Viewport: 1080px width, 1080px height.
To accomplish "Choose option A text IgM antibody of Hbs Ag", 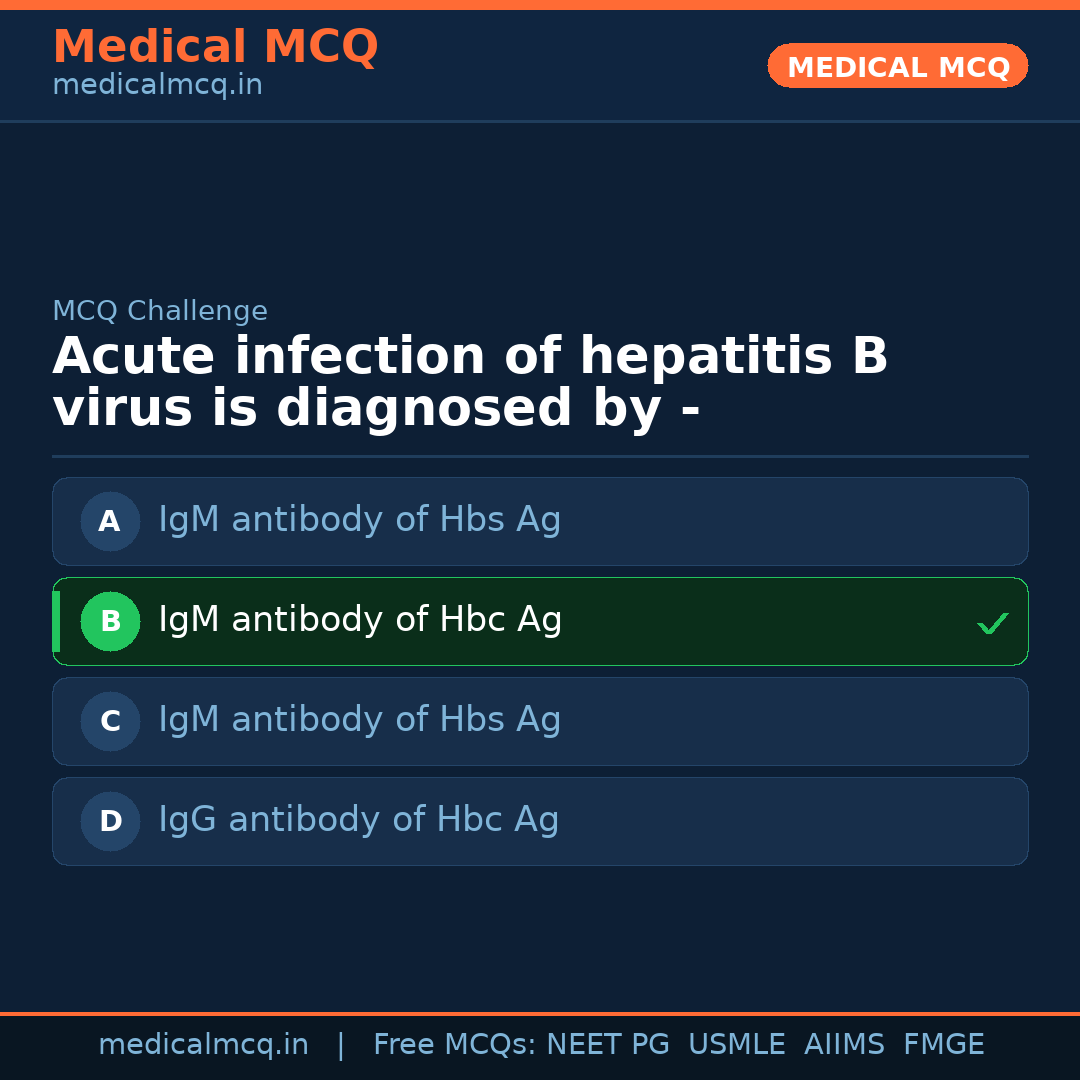I will (x=360, y=520).
